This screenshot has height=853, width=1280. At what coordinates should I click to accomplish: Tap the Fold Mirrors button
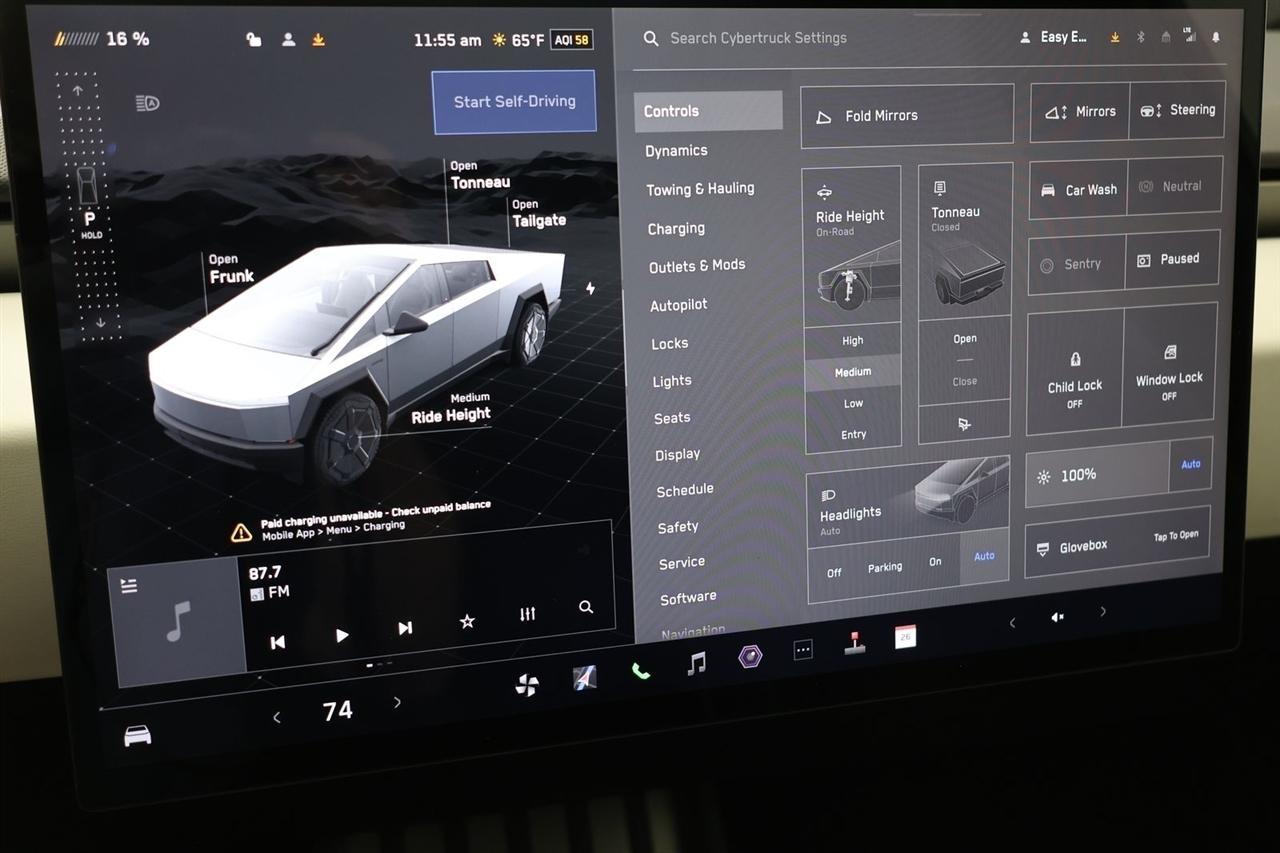(906, 116)
